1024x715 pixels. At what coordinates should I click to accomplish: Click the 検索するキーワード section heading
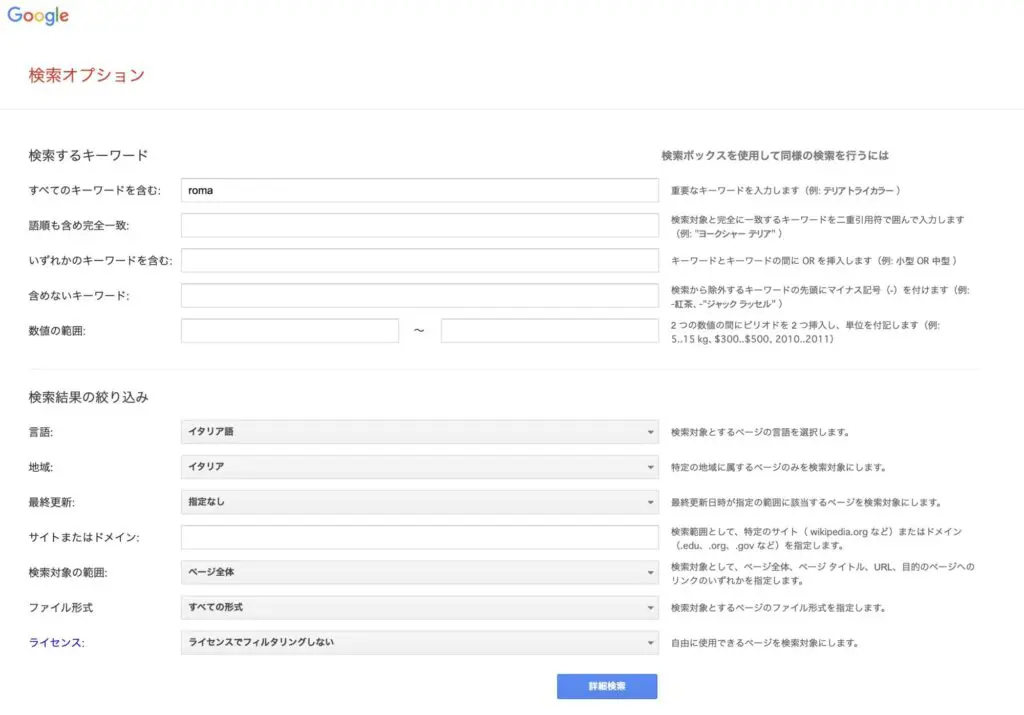[88, 155]
